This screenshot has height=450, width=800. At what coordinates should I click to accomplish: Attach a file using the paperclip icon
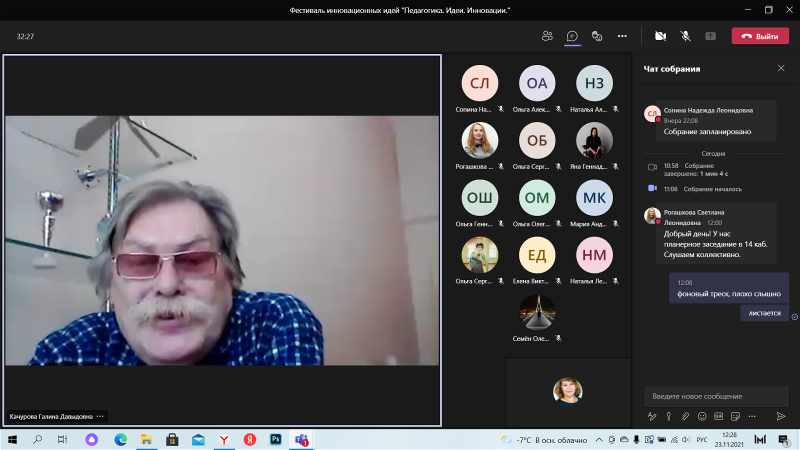[x=686, y=416]
